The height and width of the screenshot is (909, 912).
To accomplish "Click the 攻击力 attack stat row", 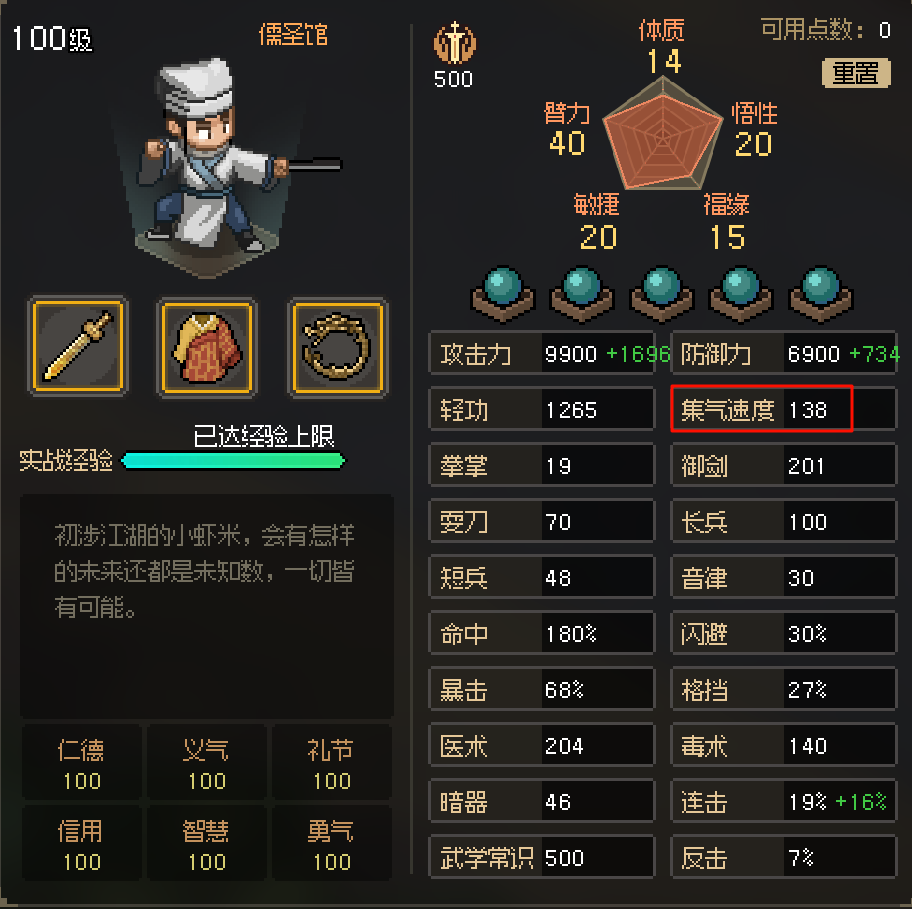I will (542, 354).
